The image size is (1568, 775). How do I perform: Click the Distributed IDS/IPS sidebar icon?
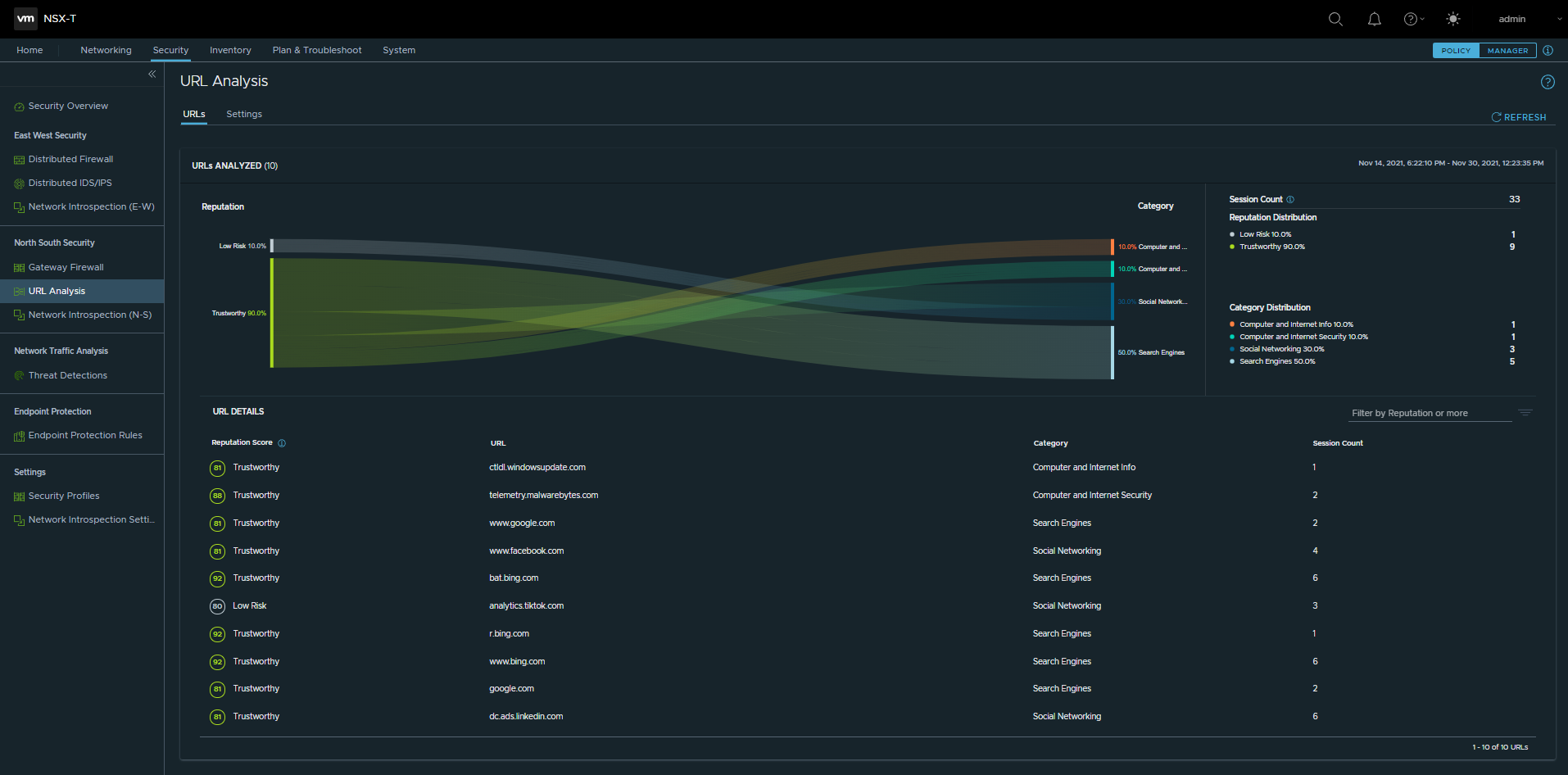19,184
